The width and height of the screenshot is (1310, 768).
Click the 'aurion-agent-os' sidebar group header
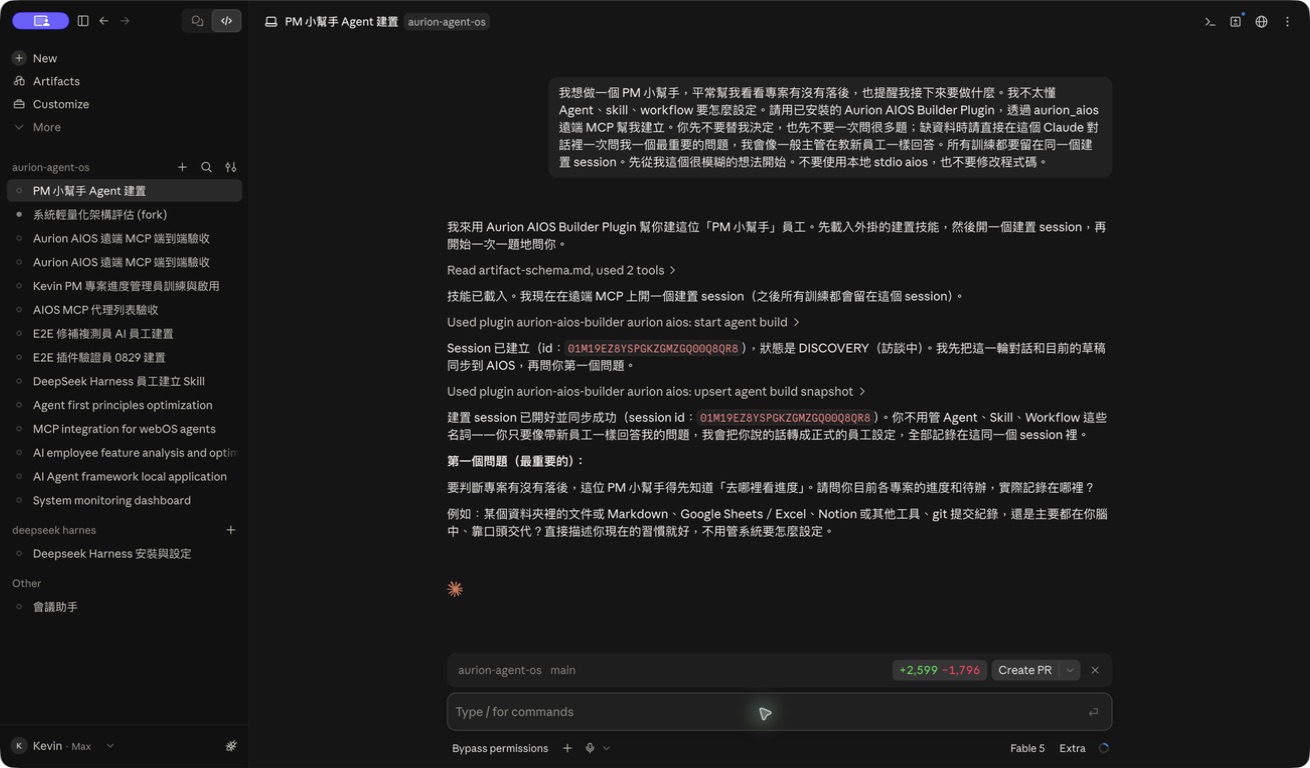(x=51, y=167)
